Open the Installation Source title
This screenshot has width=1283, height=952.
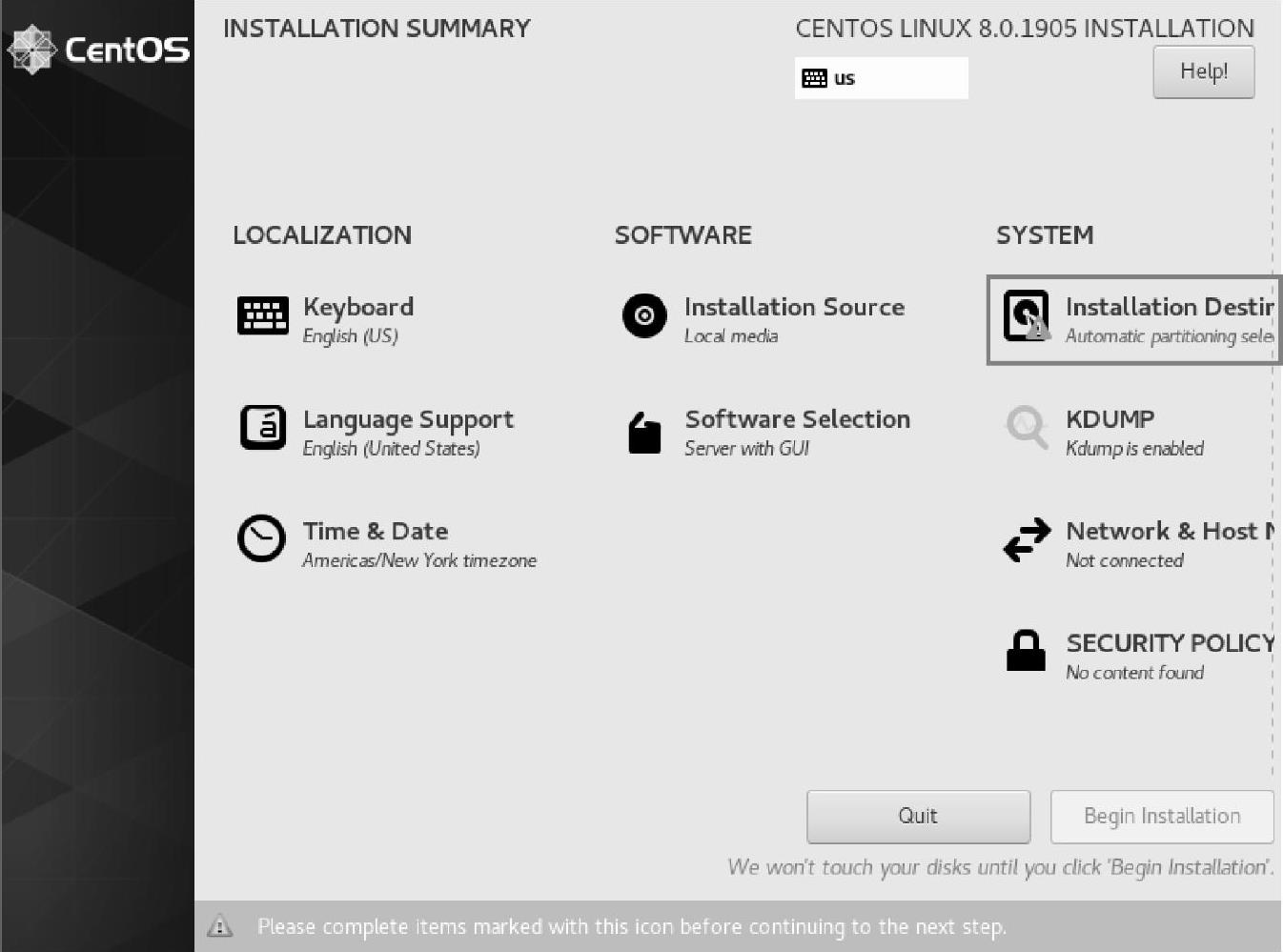tap(794, 307)
